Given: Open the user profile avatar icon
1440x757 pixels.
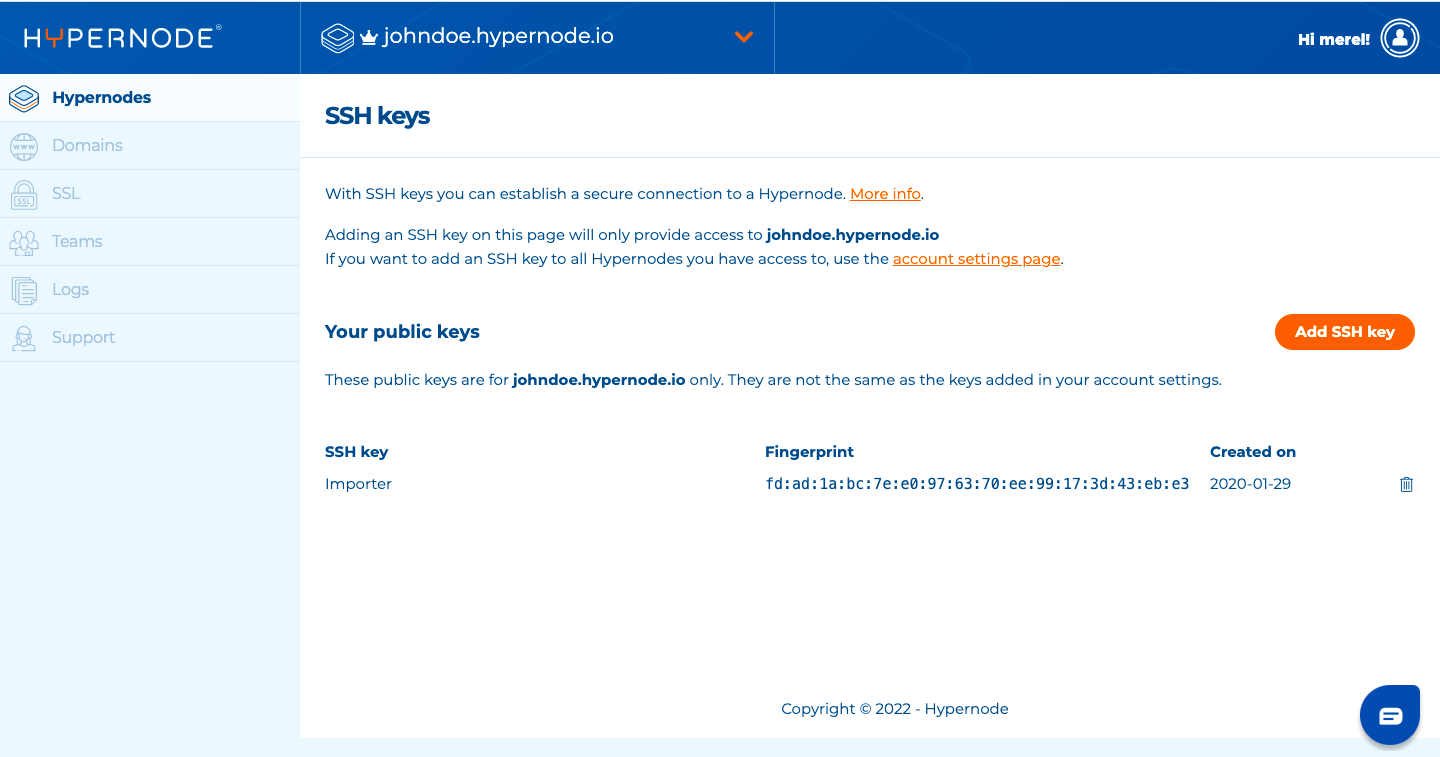Looking at the screenshot, I should coord(1399,39).
